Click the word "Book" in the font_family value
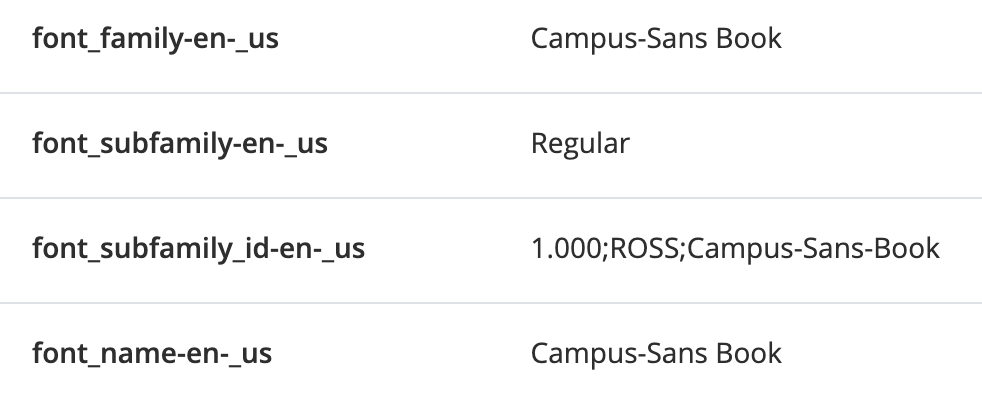The width and height of the screenshot is (982, 402). coord(750,39)
